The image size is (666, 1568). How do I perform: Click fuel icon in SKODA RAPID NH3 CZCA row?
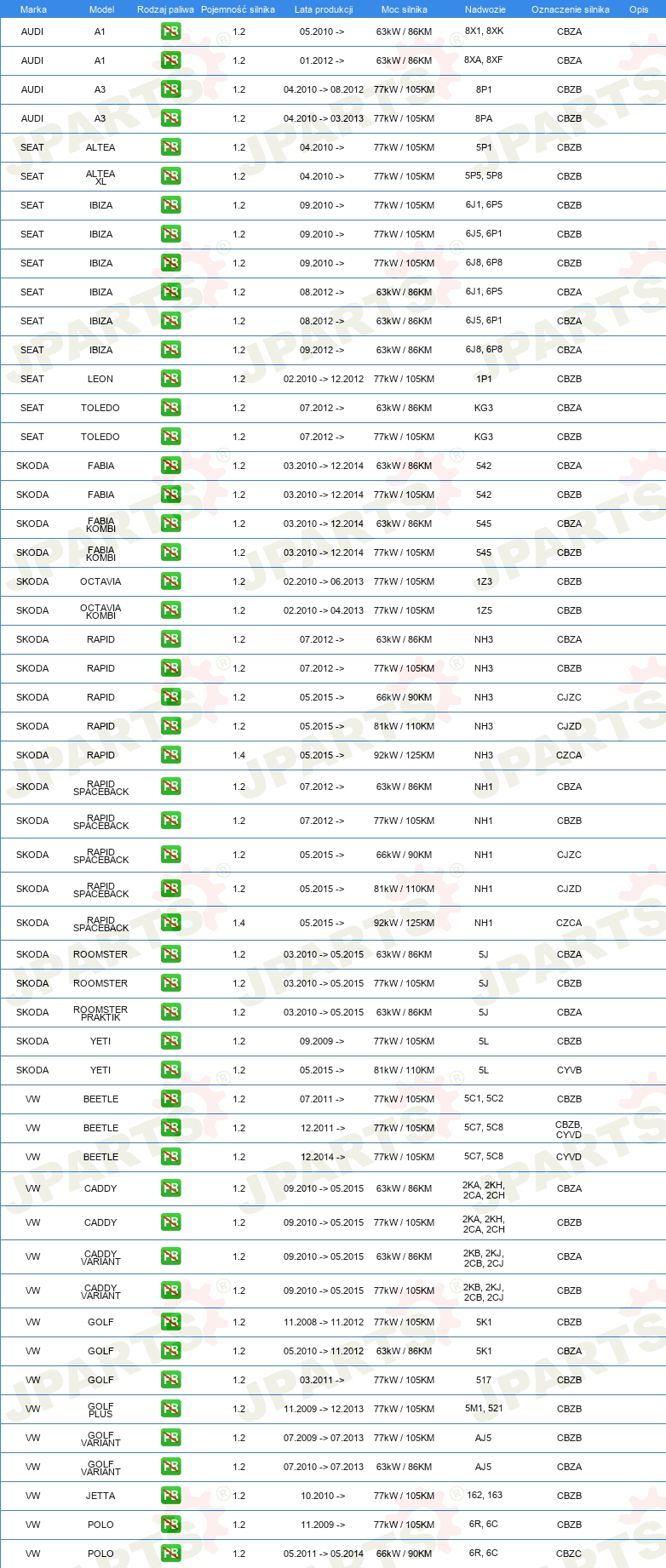pyautogui.click(x=170, y=755)
